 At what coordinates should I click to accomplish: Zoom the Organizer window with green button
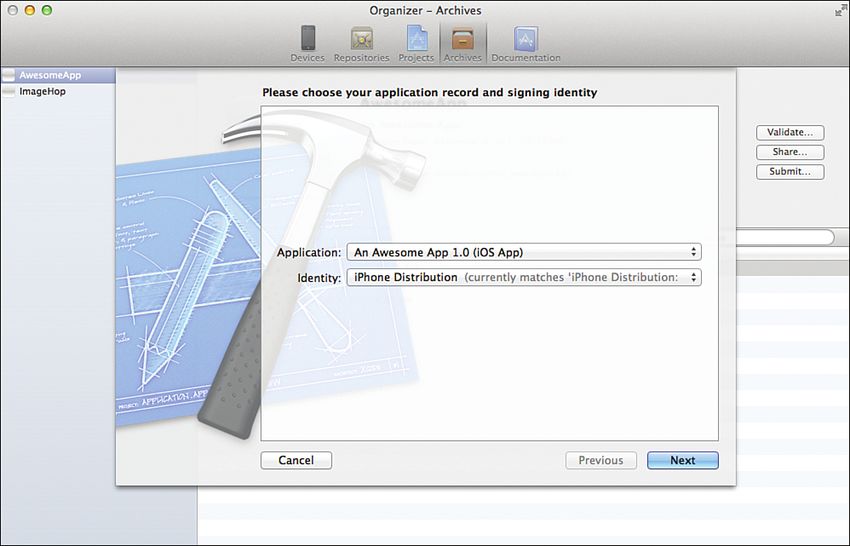pyautogui.click(x=47, y=10)
